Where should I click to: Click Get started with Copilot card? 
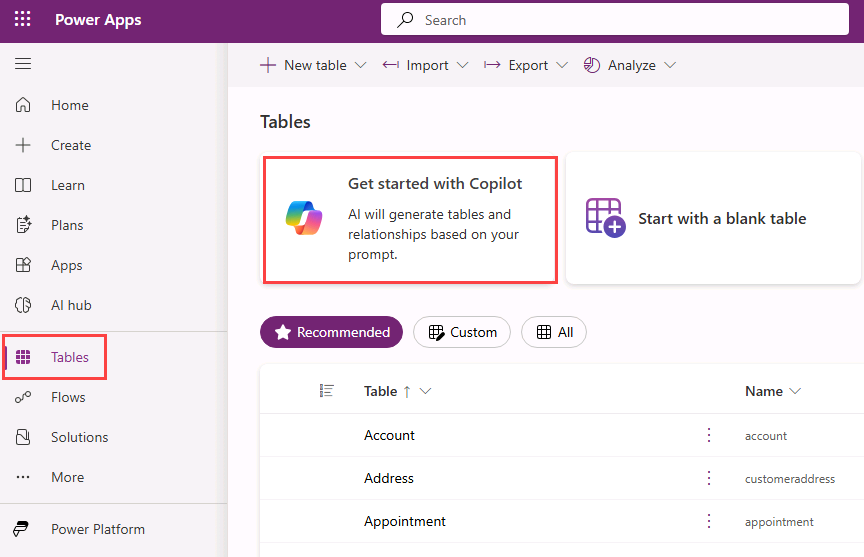pyautogui.click(x=410, y=220)
